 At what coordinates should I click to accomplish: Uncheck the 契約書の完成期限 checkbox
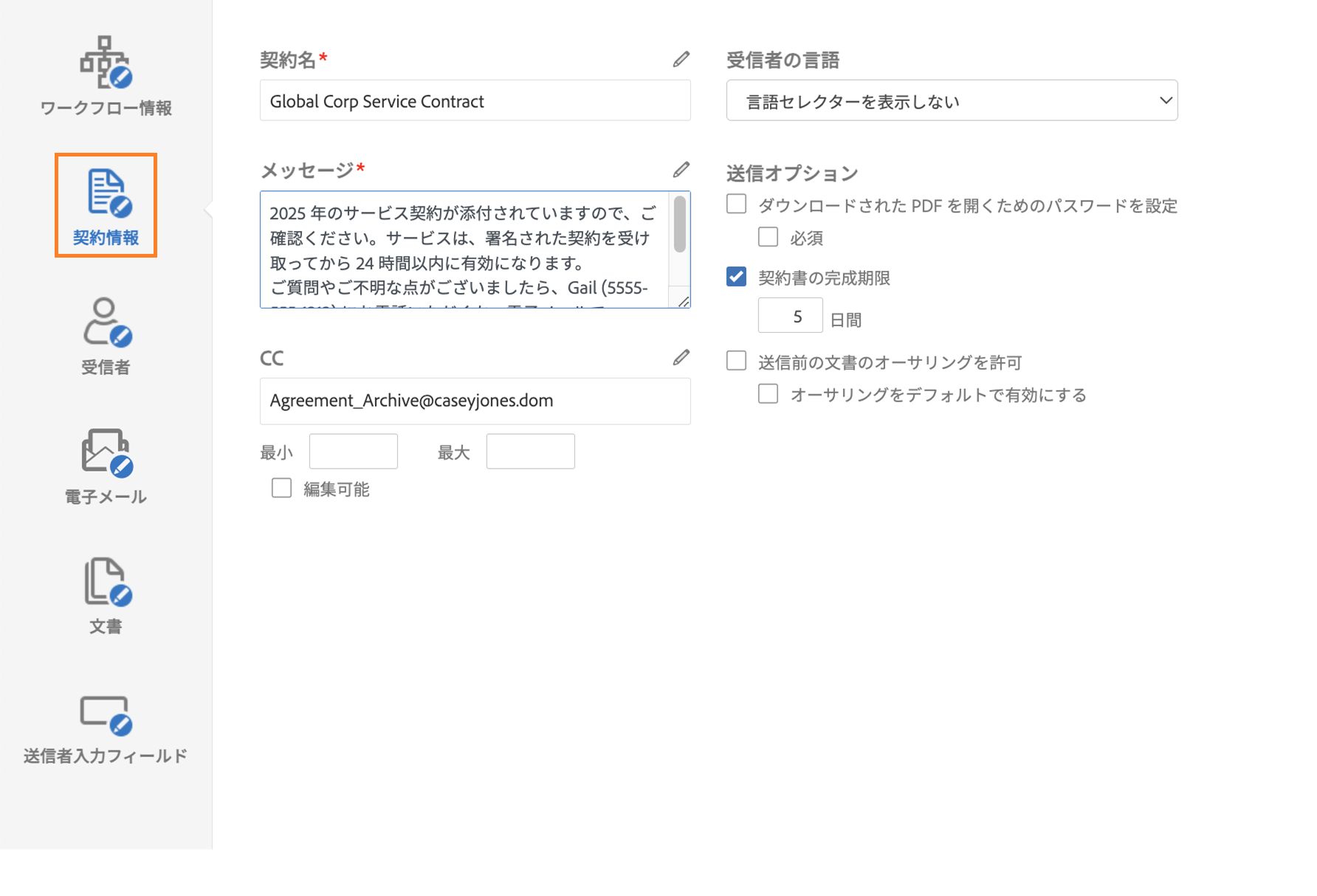tap(736, 277)
